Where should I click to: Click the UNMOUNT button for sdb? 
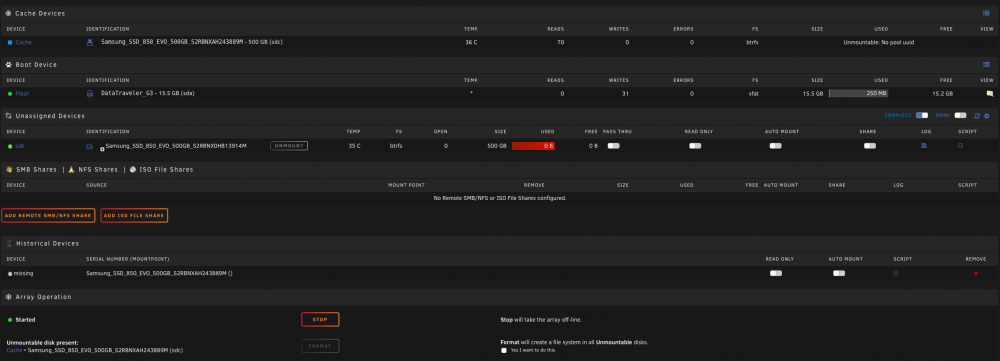[x=289, y=146]
